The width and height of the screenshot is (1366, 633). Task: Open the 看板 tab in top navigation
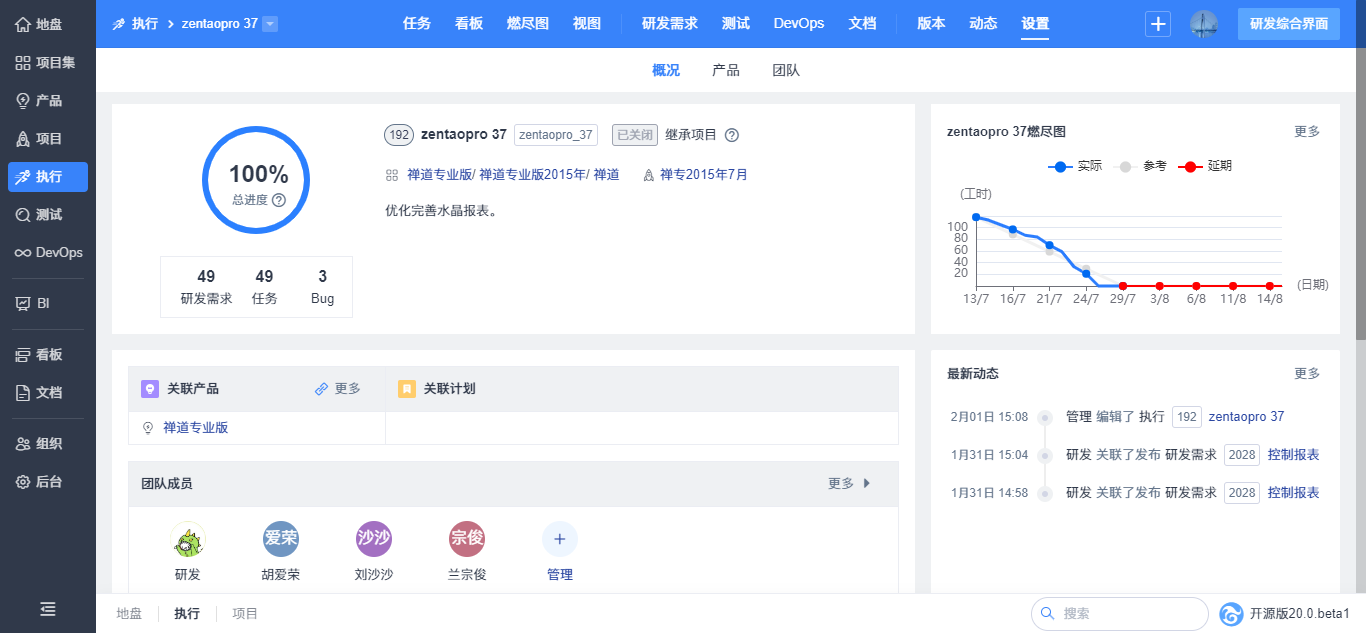(469, 24)
